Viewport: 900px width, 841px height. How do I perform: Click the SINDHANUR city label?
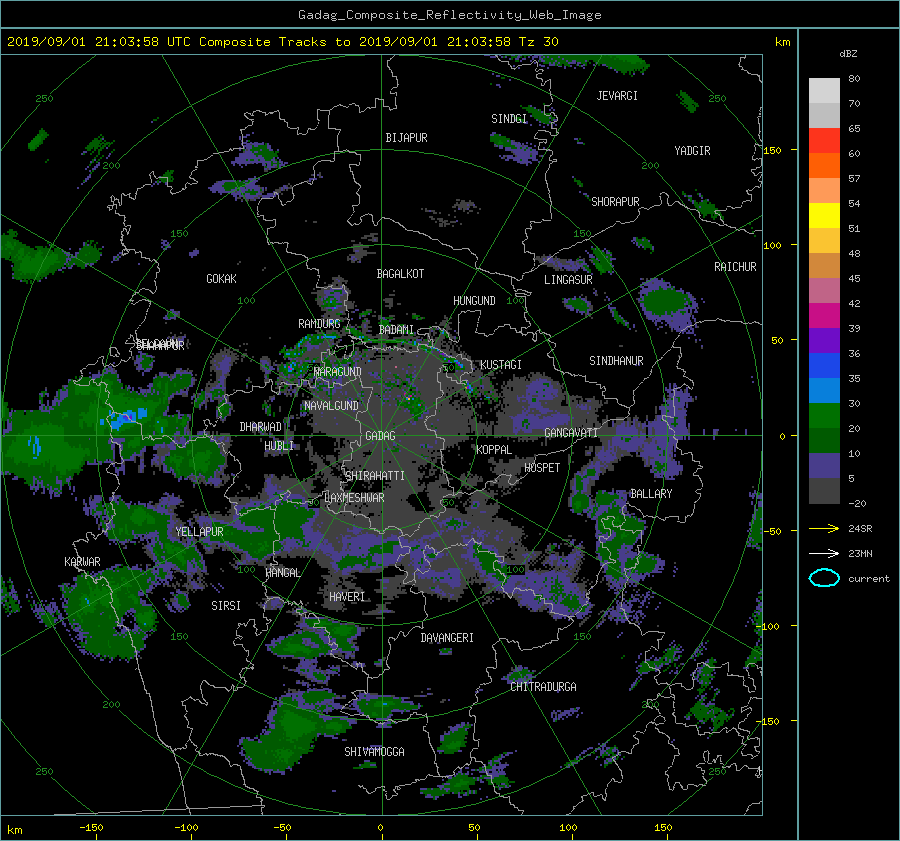point(616,361)
